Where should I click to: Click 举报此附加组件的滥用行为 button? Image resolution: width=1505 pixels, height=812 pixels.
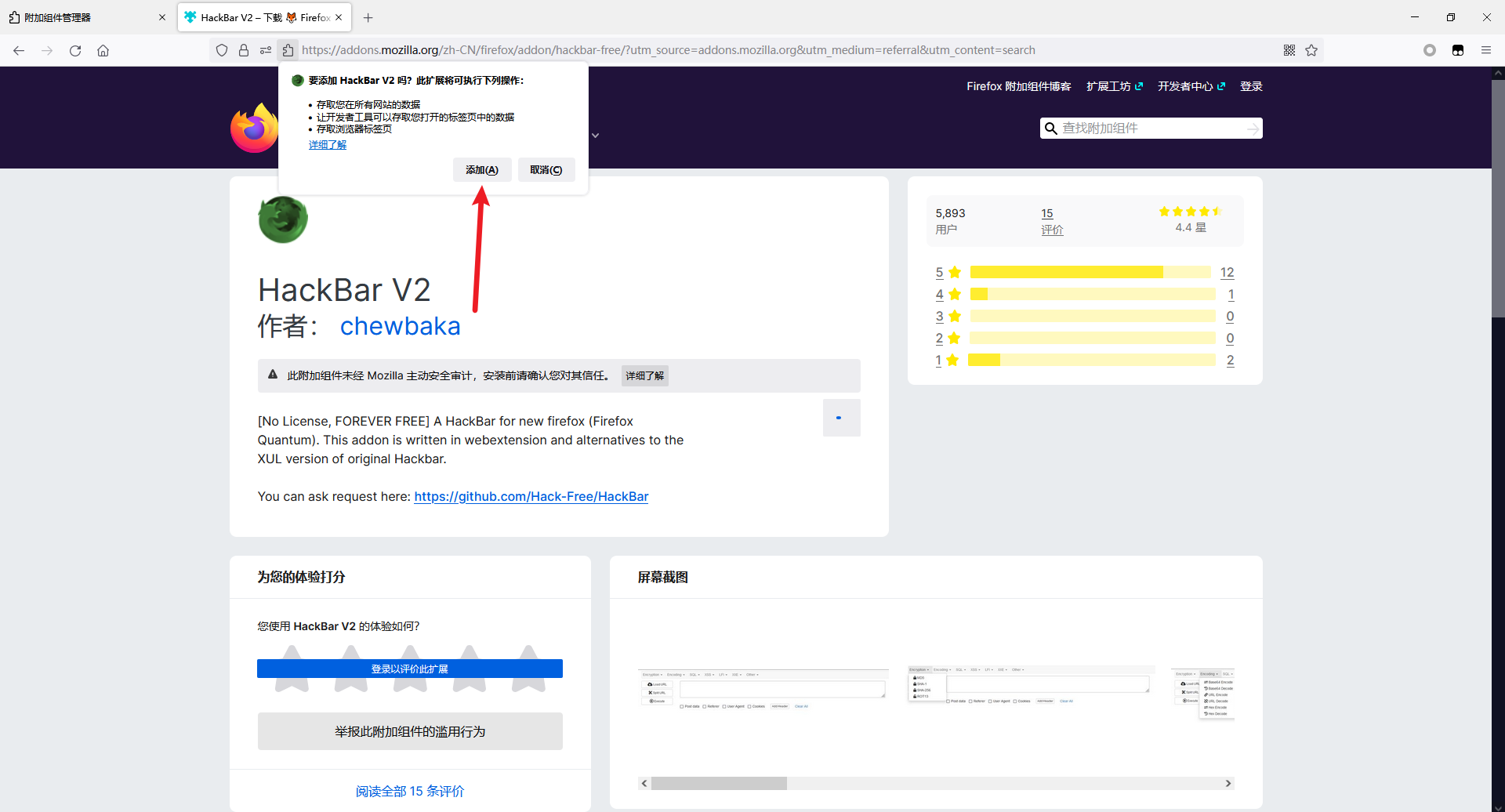[x=410, y=731]
